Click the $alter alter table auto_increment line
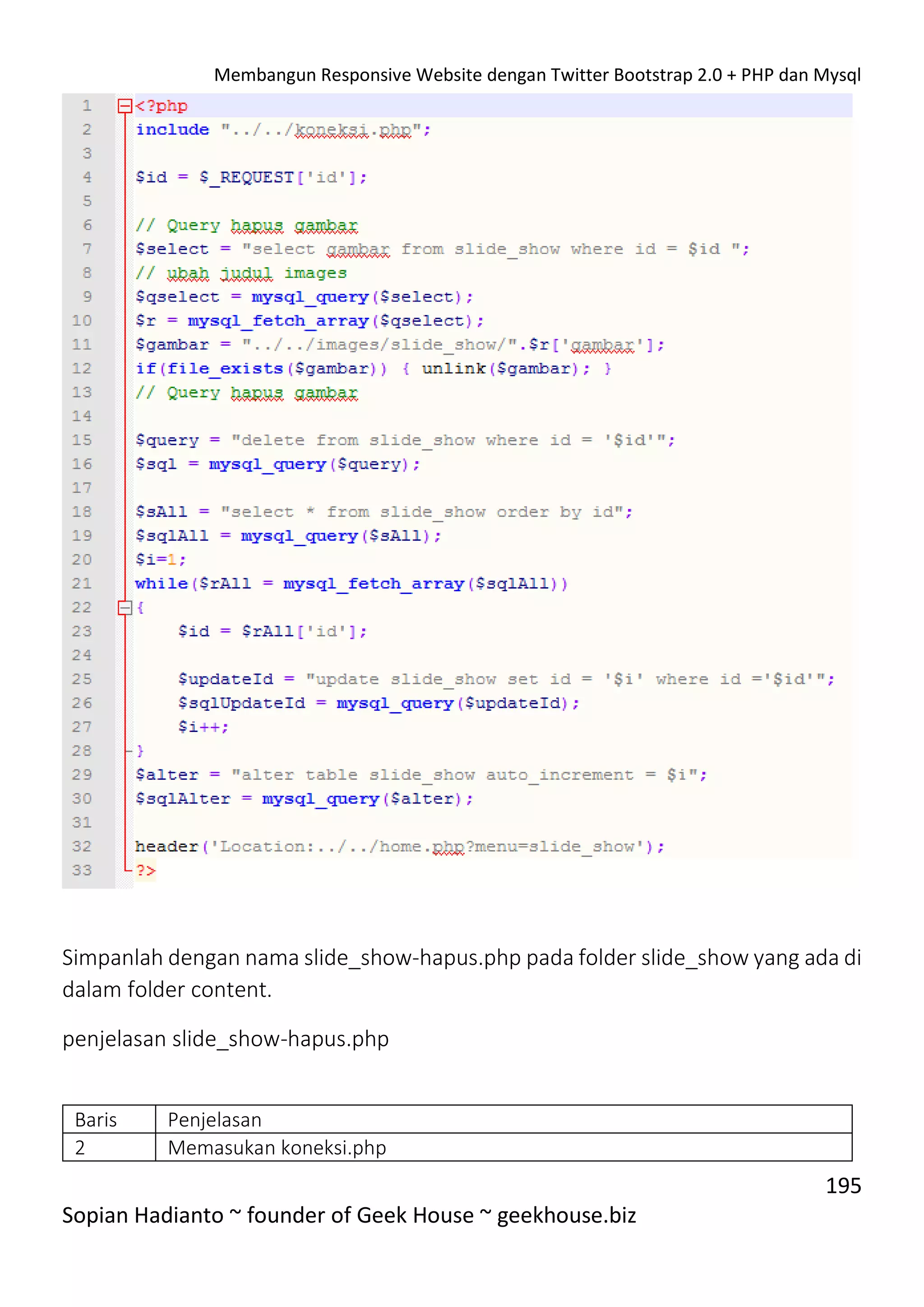 421,775
